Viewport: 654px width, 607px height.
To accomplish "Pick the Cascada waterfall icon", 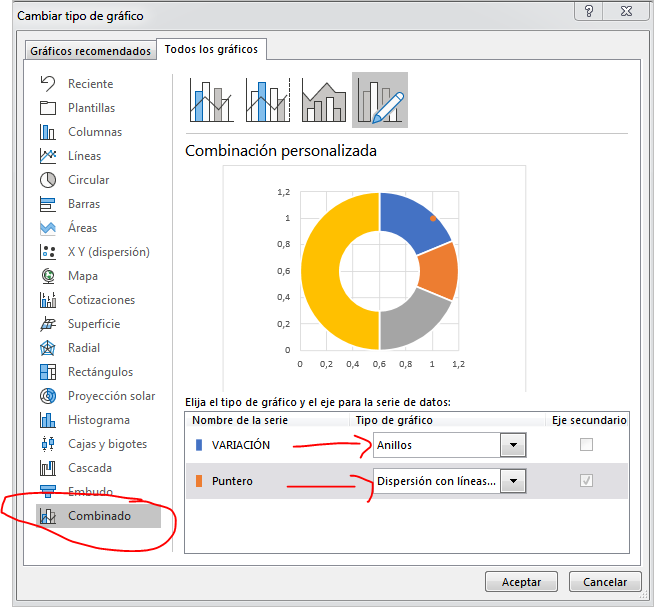I will (48, 468).
